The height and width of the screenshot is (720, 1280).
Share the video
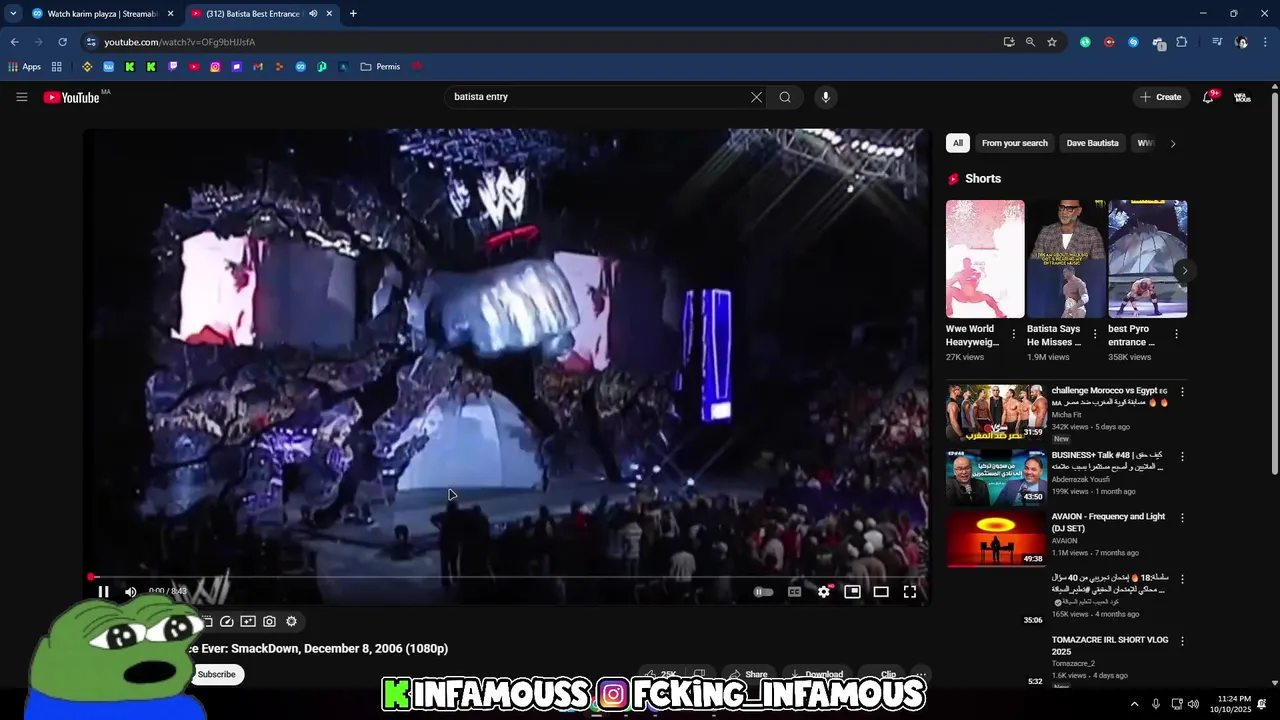[x=748, y=674]
